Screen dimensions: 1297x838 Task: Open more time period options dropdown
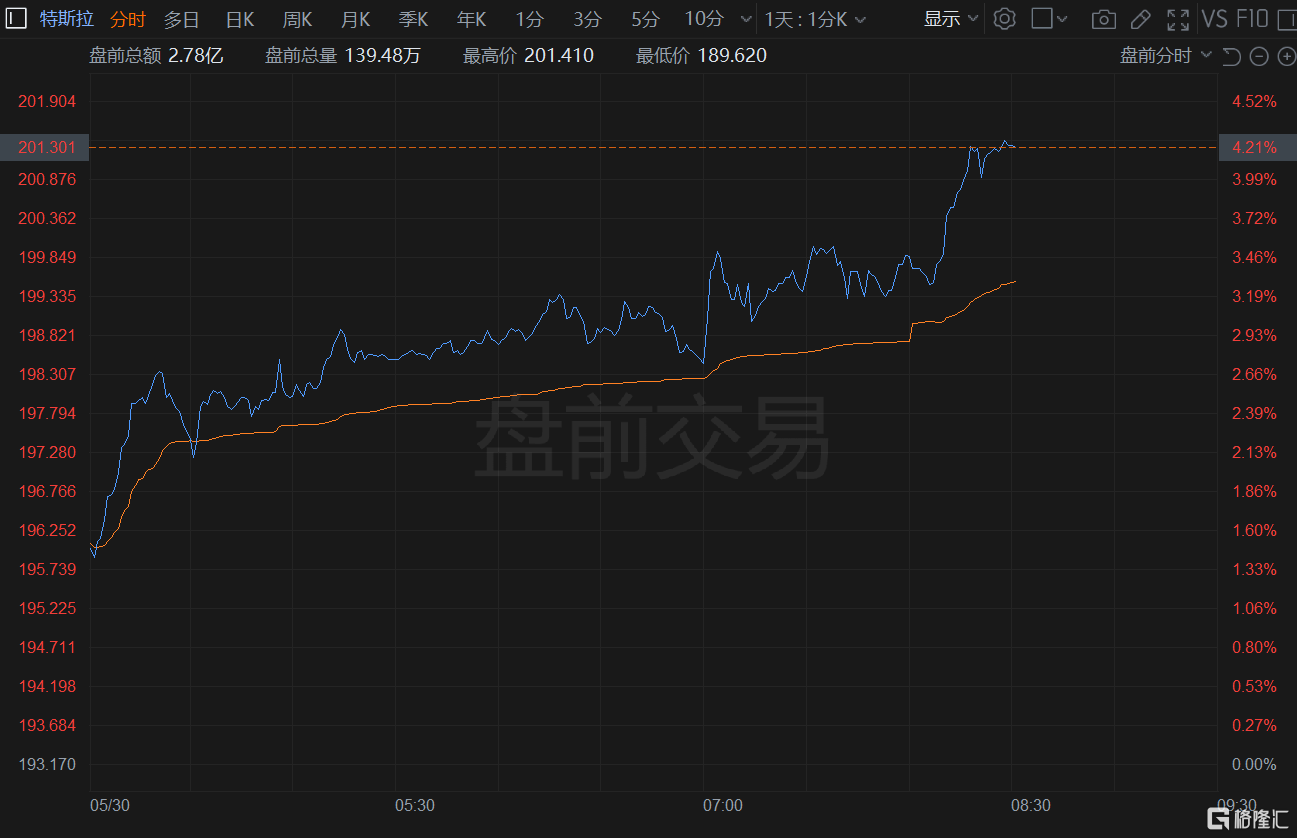(x=744, y=19)
